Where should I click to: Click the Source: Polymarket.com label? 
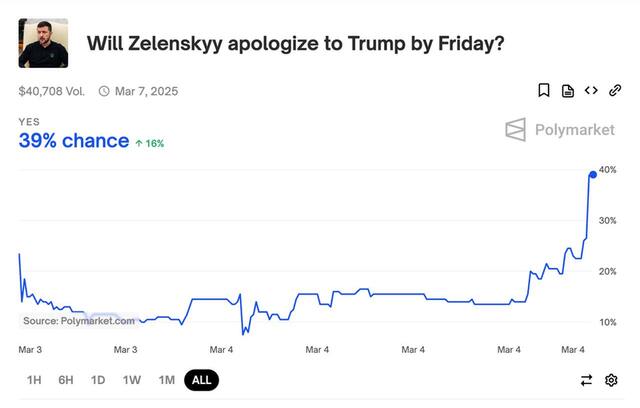pyautogui.click(x=79, y=321)
